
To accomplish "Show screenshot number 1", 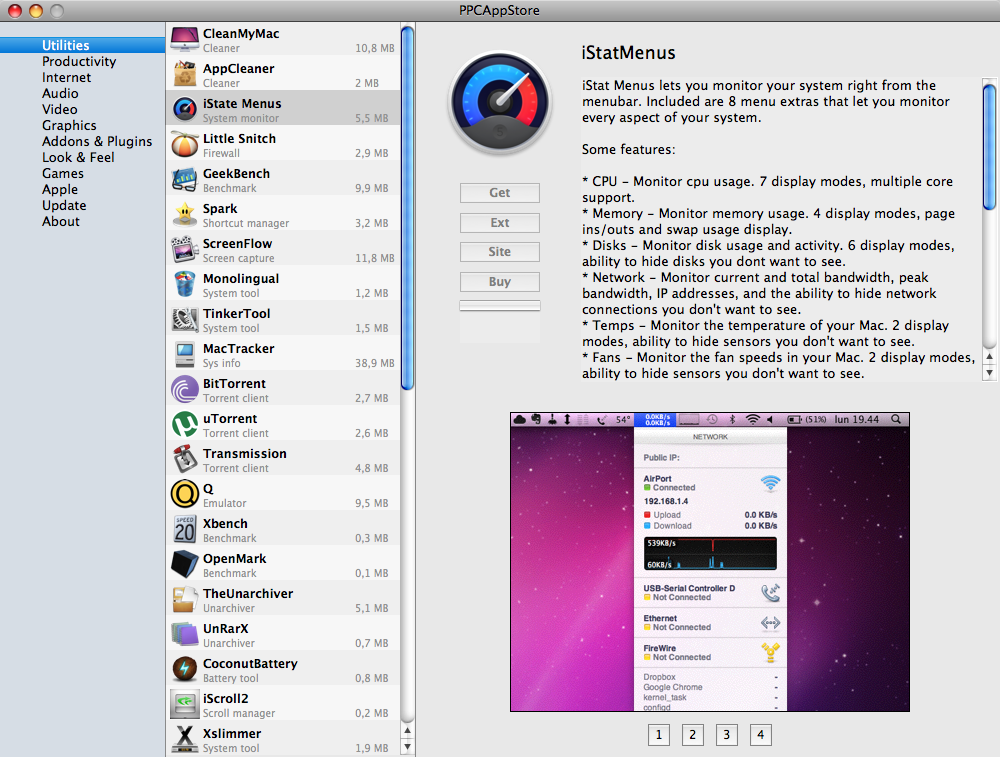I will [659, 735].
